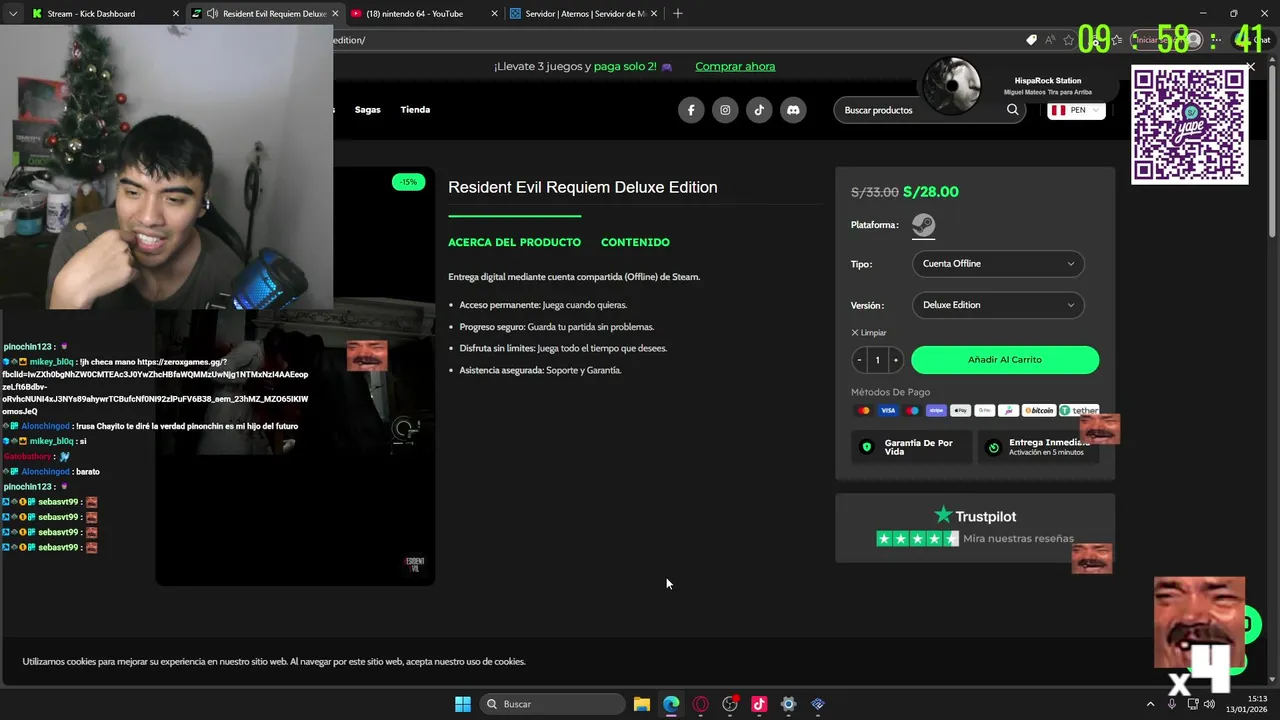Click the Bitcoin payment icon

click(1039, 411)
